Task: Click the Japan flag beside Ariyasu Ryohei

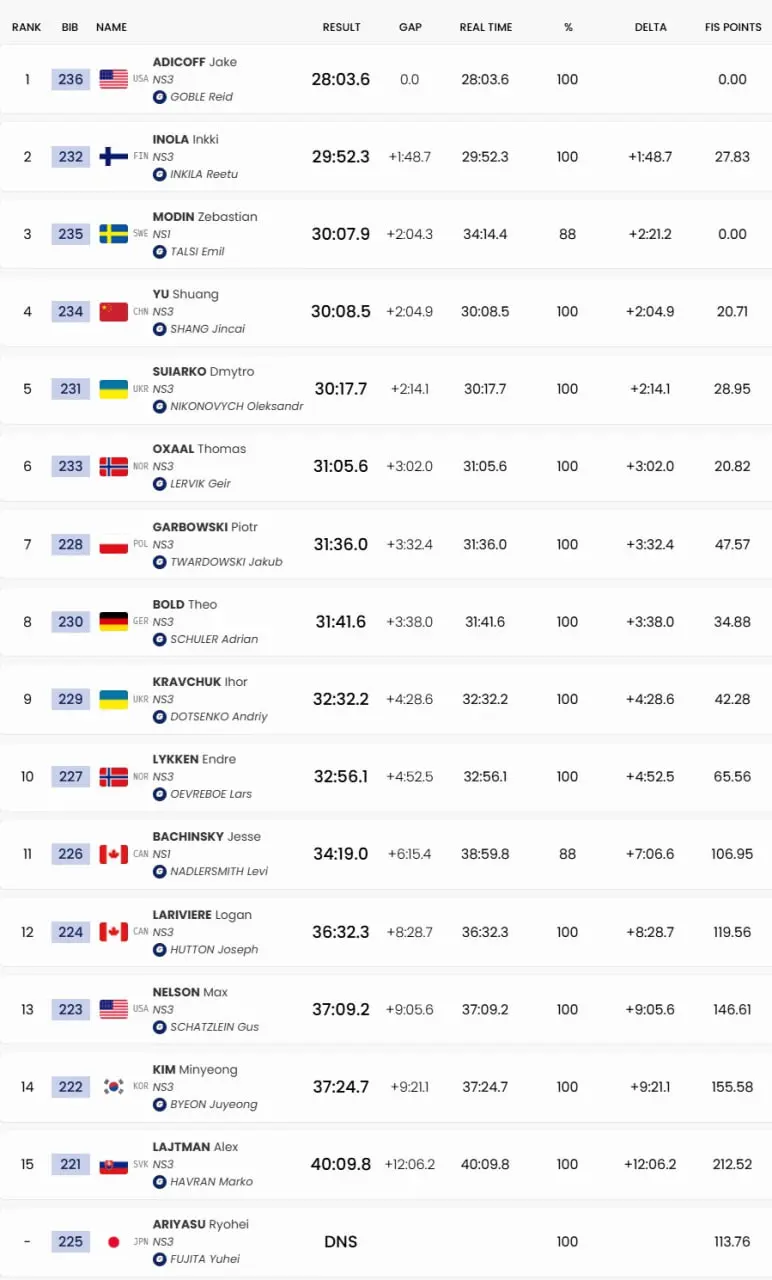Action: pyautogui.click(x=114, y=1242)
